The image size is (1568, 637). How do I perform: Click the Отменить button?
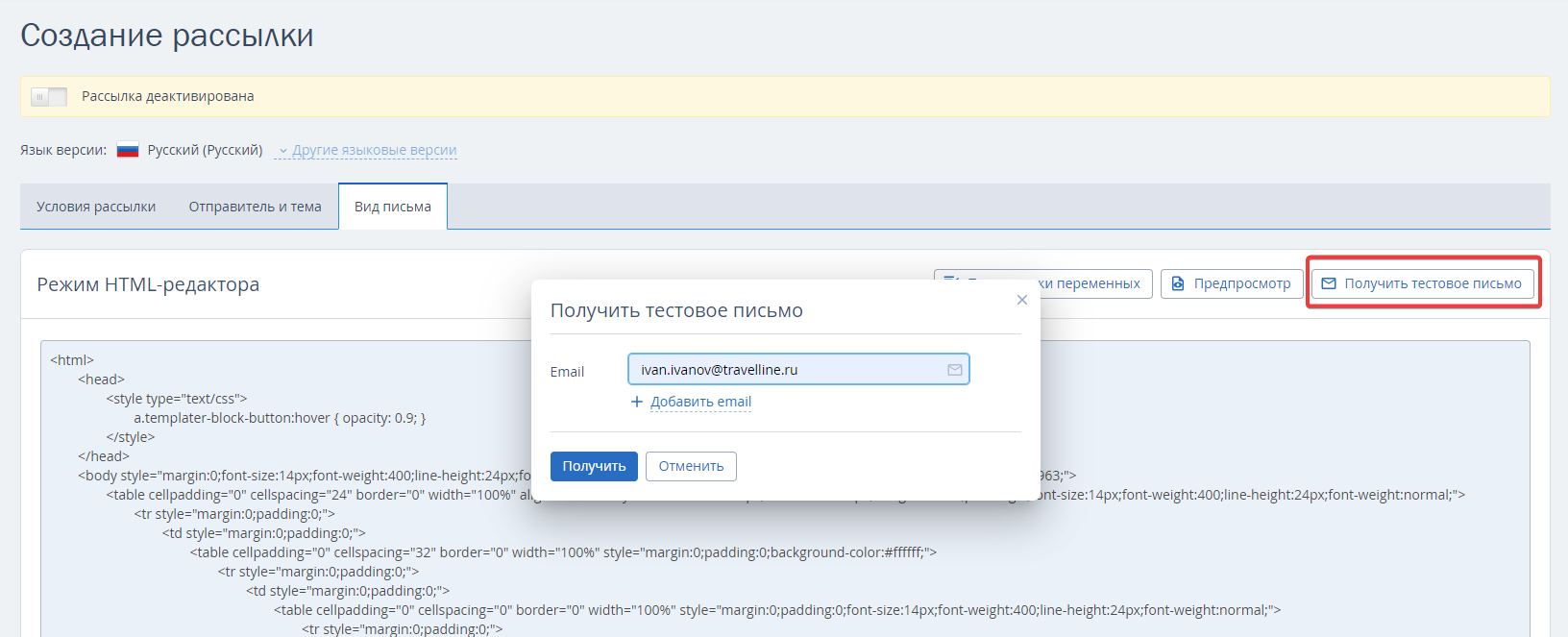pyautogui.click(x=691, y=466)
